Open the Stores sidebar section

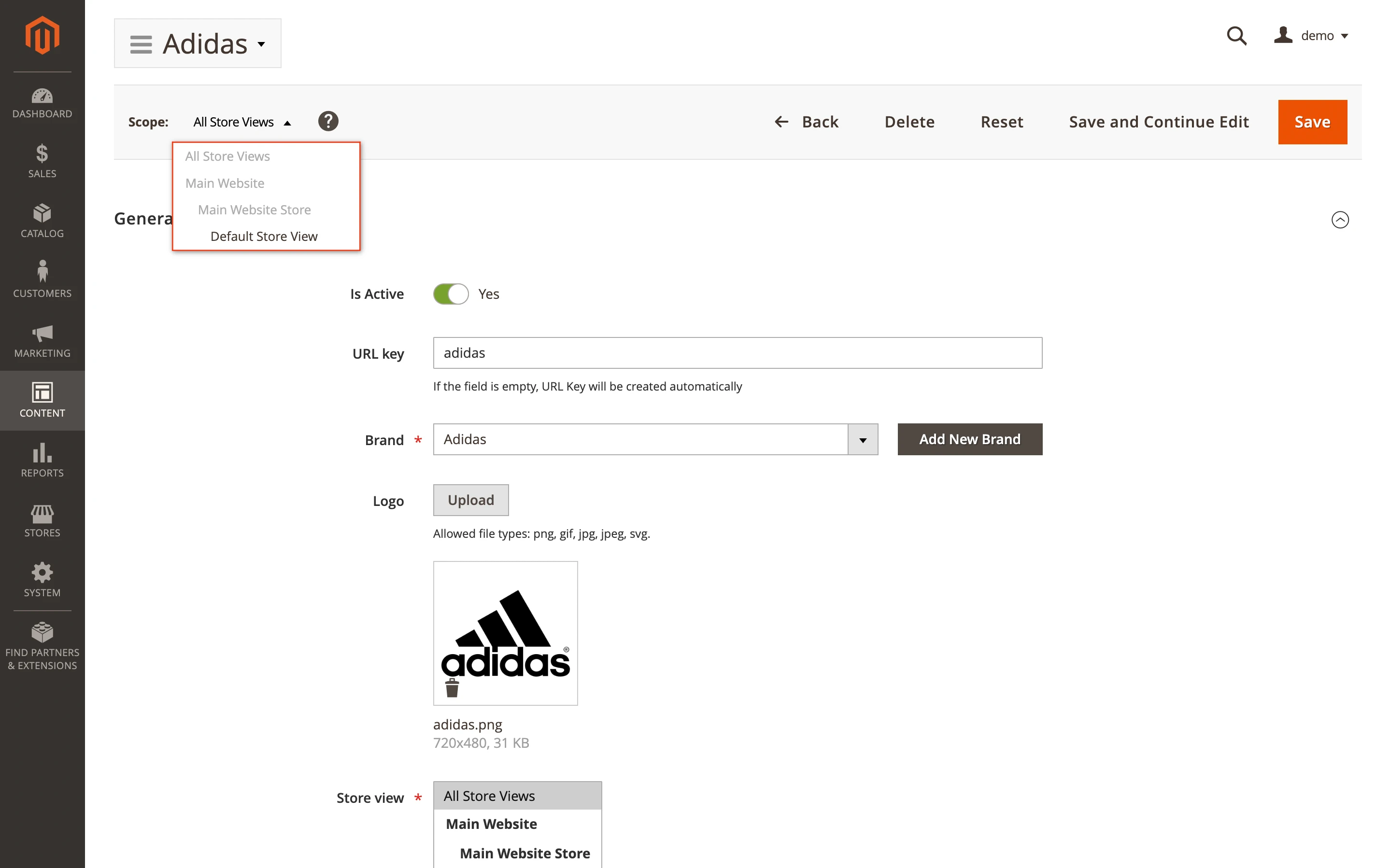tap(42, 519)
